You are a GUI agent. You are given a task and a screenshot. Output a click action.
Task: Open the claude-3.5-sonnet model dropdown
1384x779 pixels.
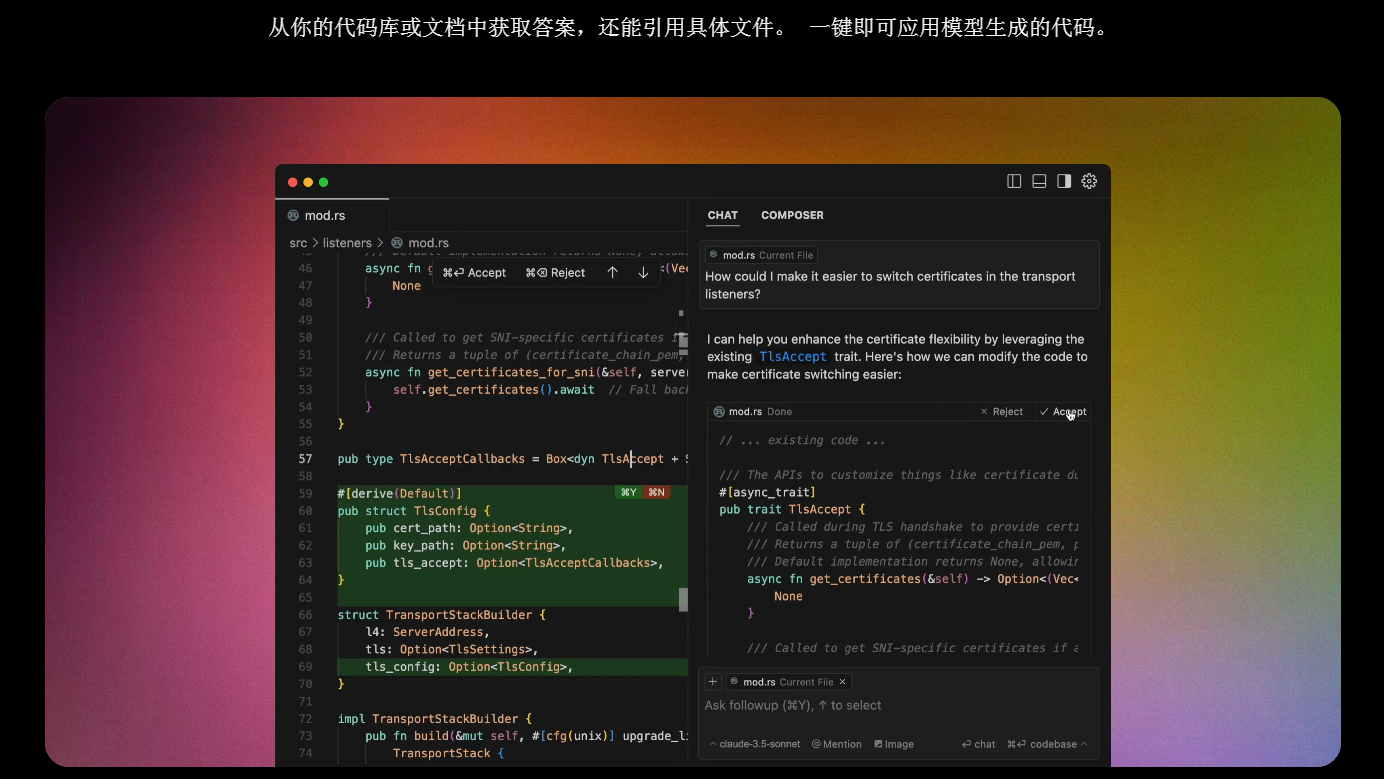pos(755,744)
